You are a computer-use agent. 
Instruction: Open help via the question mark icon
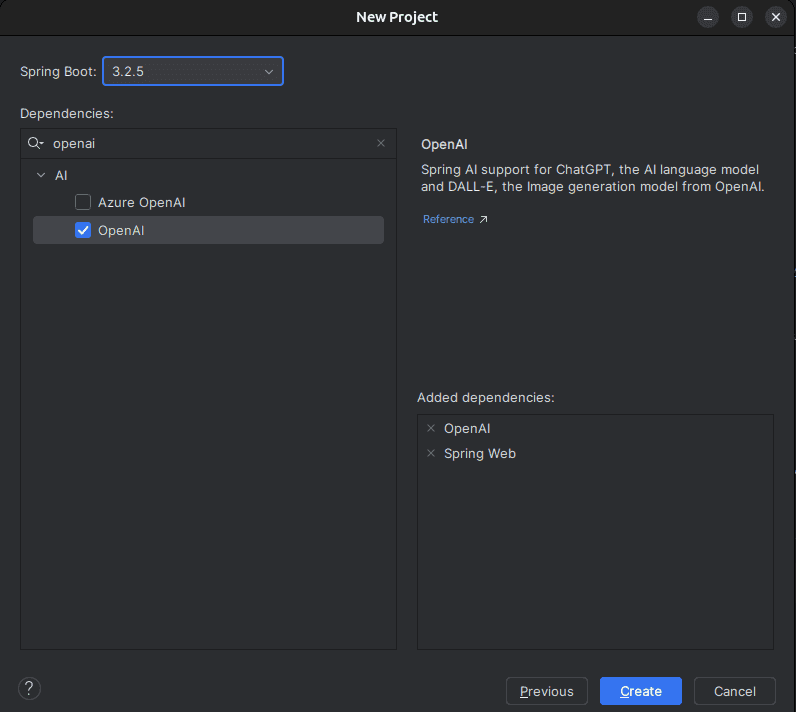(29, 688)
